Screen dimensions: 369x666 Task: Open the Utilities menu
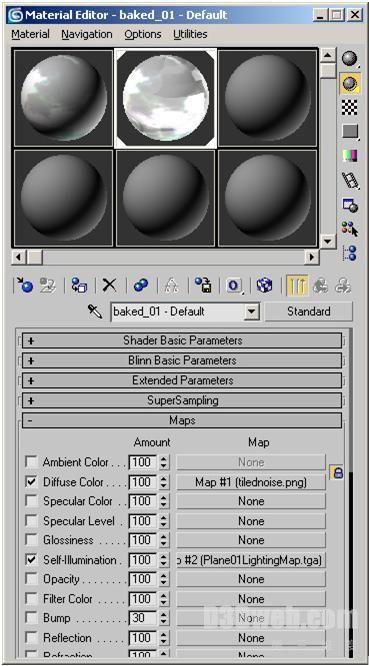coord(190,34)
